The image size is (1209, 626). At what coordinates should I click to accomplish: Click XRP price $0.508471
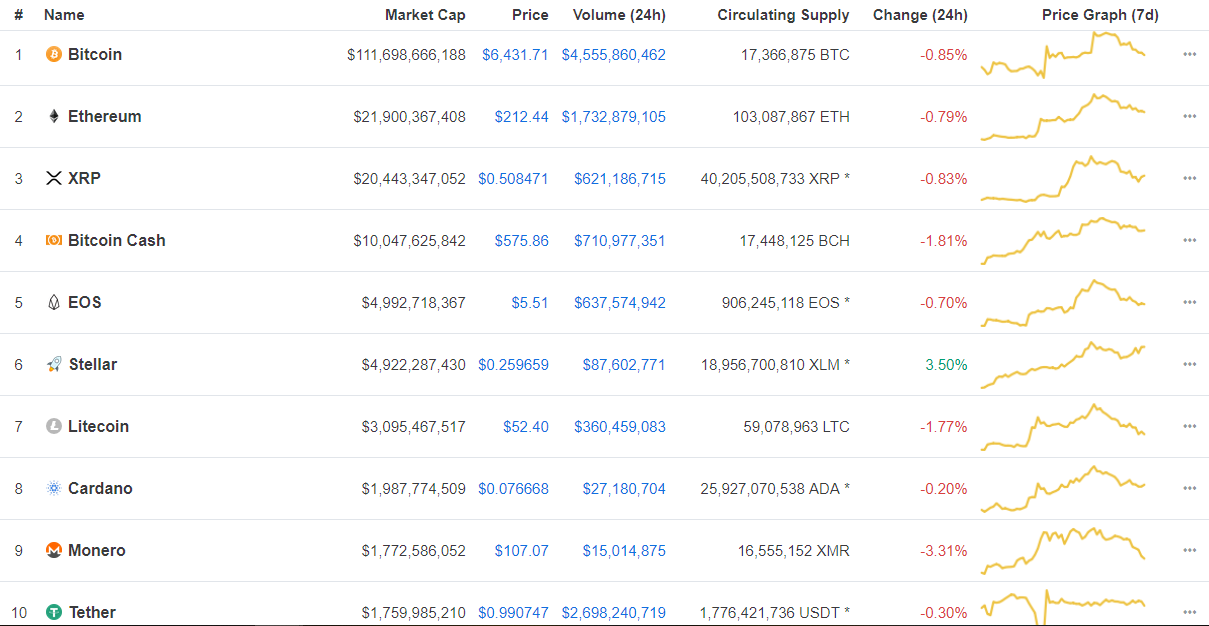(513, 179)
